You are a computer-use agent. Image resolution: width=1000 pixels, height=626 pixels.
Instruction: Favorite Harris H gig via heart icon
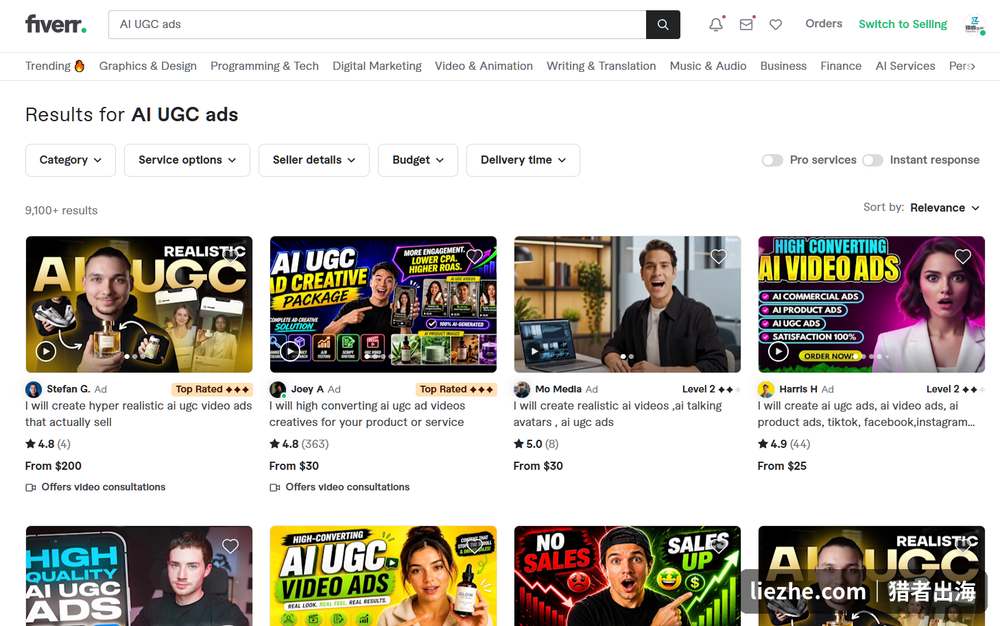tap(962, 256)
